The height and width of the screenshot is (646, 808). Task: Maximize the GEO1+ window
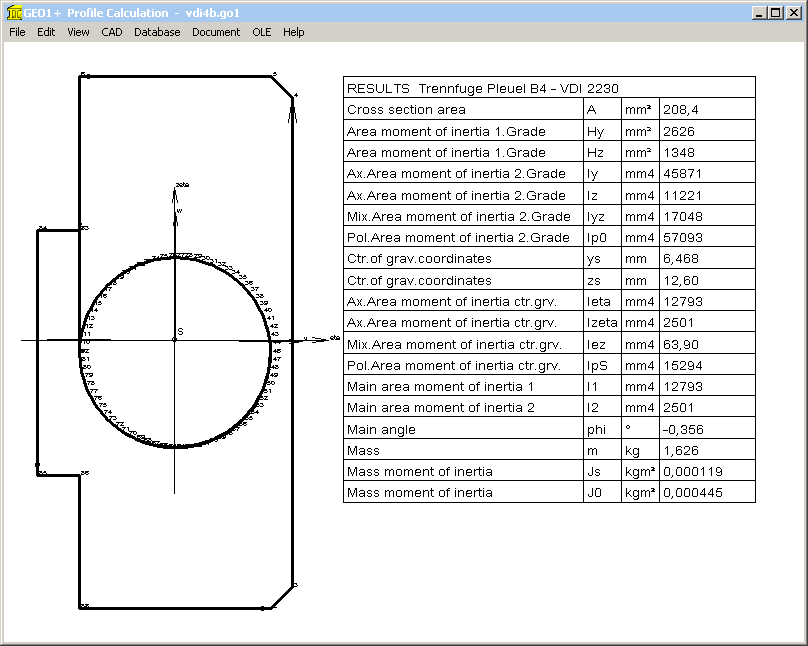(x=775, y=13)
